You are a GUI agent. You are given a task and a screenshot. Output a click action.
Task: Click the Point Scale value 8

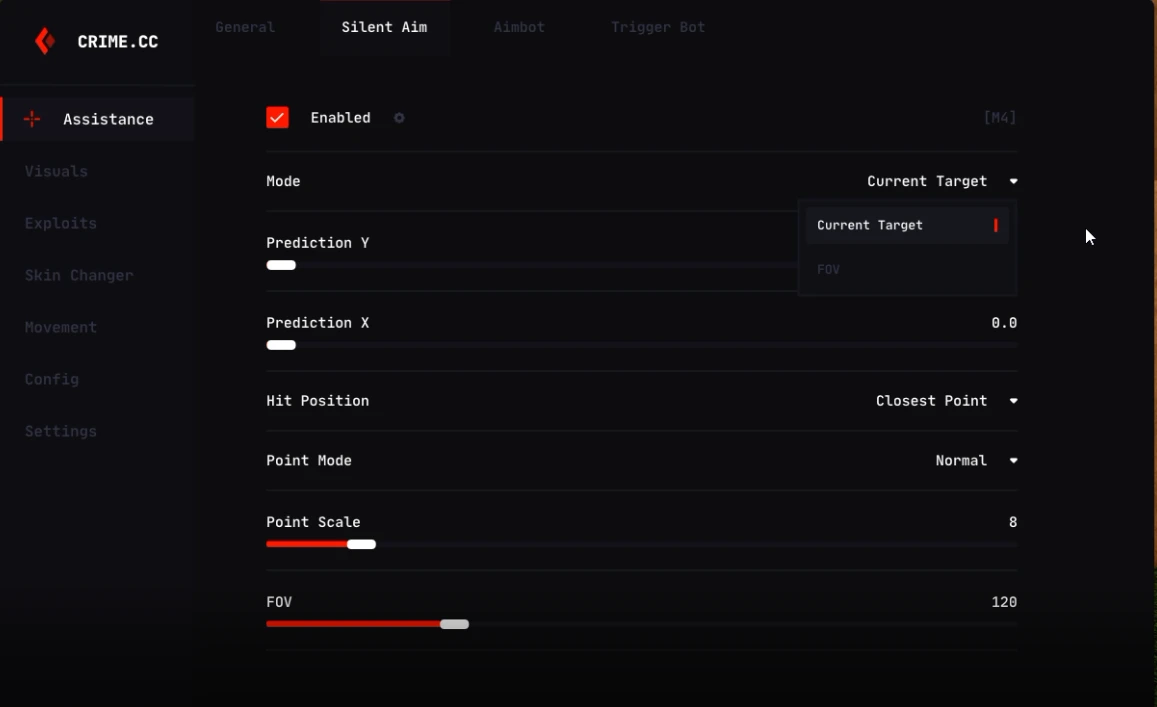[1013, 523]
